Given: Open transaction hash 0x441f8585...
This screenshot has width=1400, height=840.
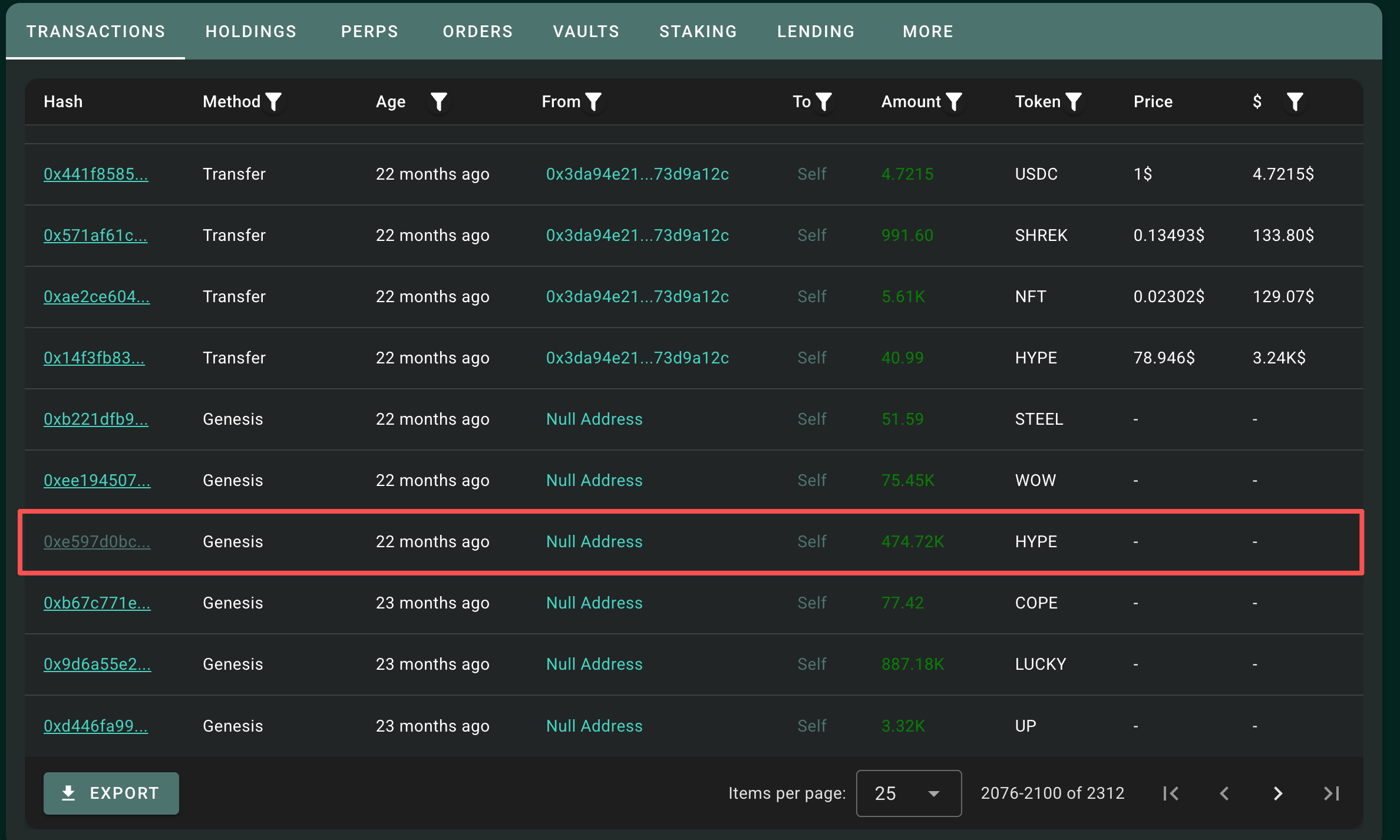Looking at the screenshot, I should (96, 174).
